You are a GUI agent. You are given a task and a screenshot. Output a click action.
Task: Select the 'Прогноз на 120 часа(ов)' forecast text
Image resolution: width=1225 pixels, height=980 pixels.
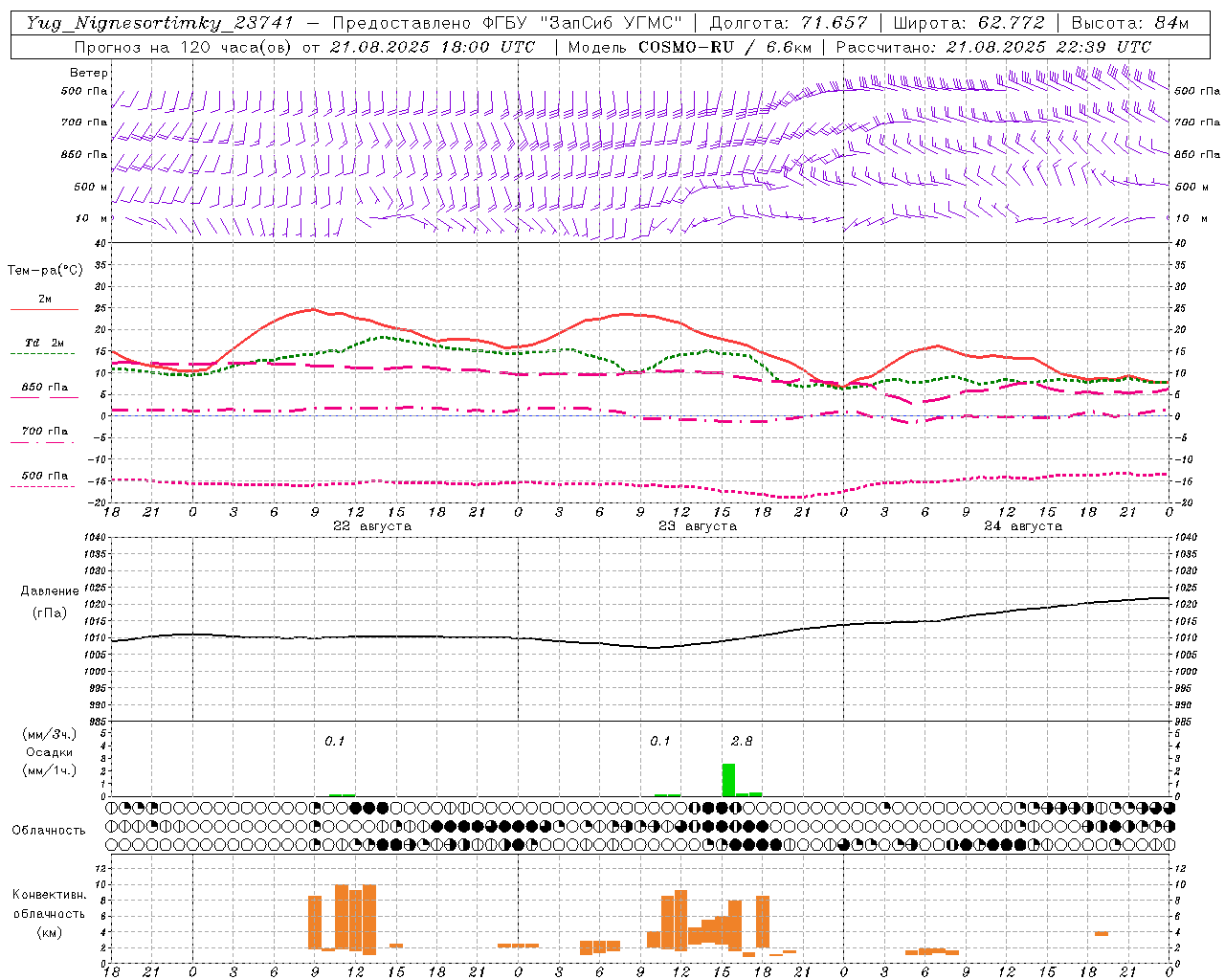point(184,47)
